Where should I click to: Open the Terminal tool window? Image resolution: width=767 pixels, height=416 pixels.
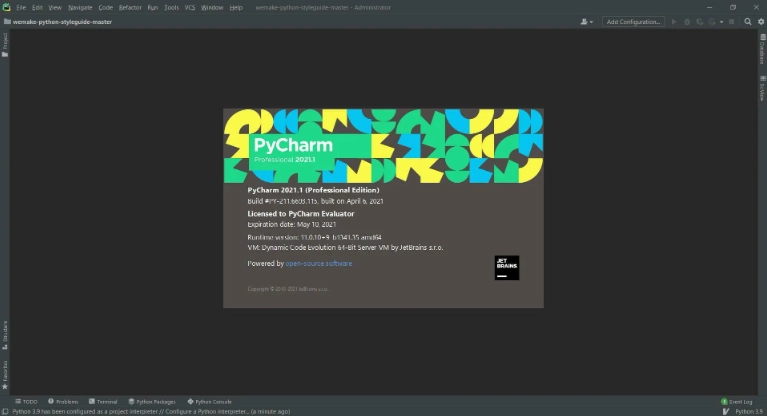coord(103,402)
